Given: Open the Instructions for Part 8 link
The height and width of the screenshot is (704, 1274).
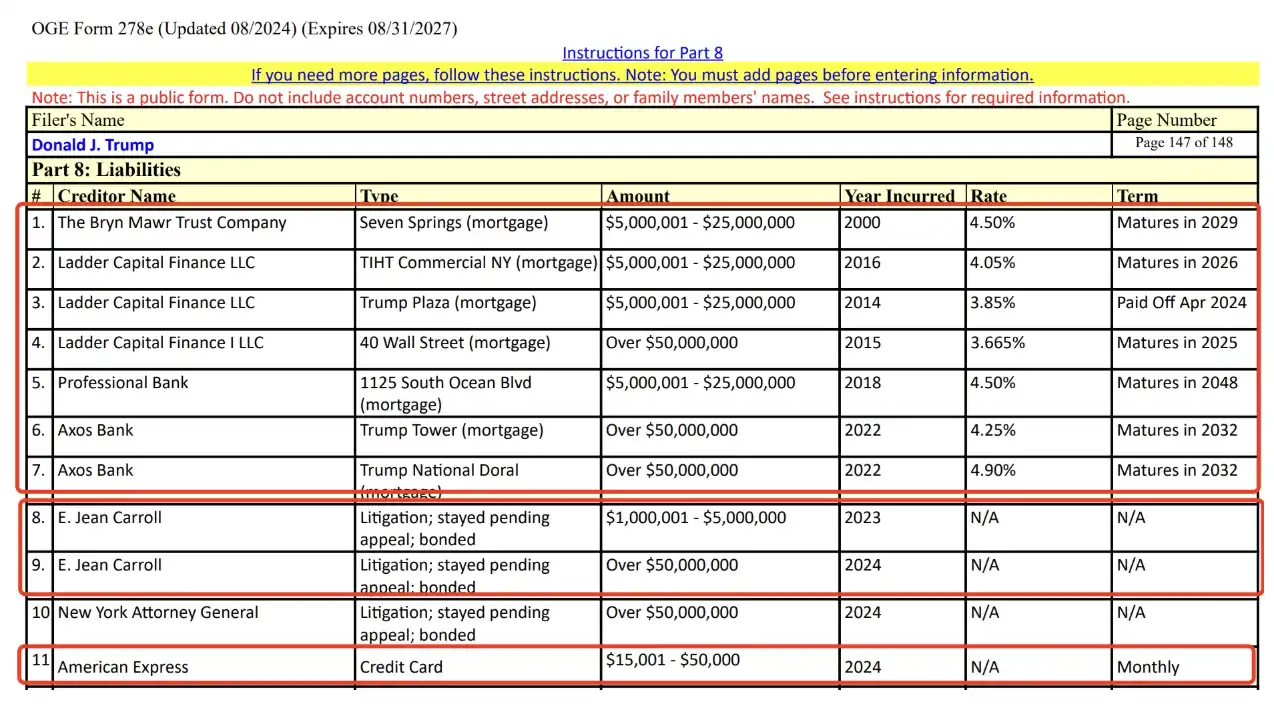Looking at the screenshot, I should click(x=642, y=53).
